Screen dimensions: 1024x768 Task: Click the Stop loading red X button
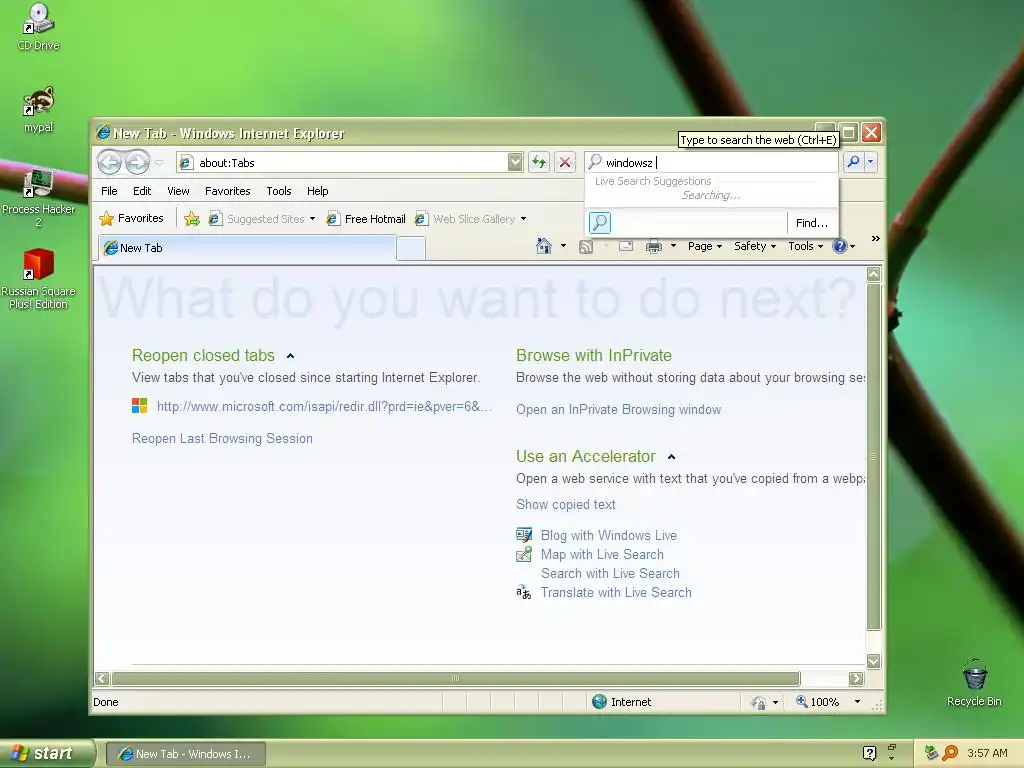565,162
